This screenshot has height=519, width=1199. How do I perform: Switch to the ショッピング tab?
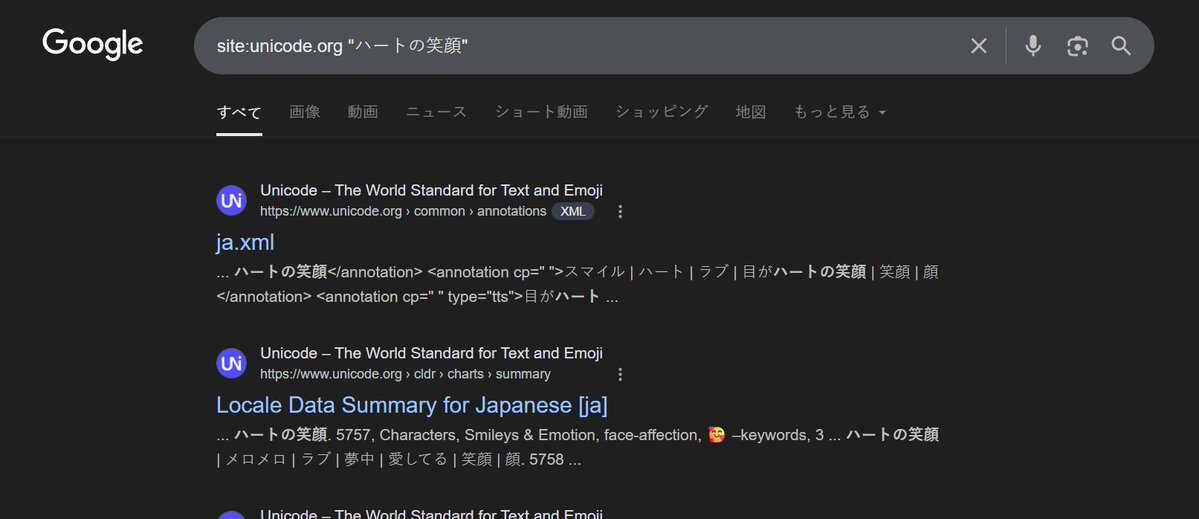pyautogui.click(x=661, y=112)
